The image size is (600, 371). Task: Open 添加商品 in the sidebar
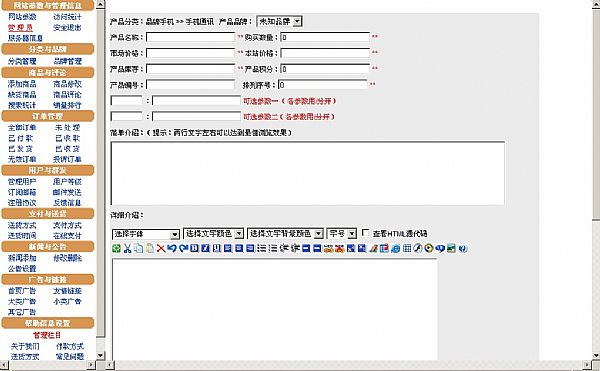tap(22, 84)
